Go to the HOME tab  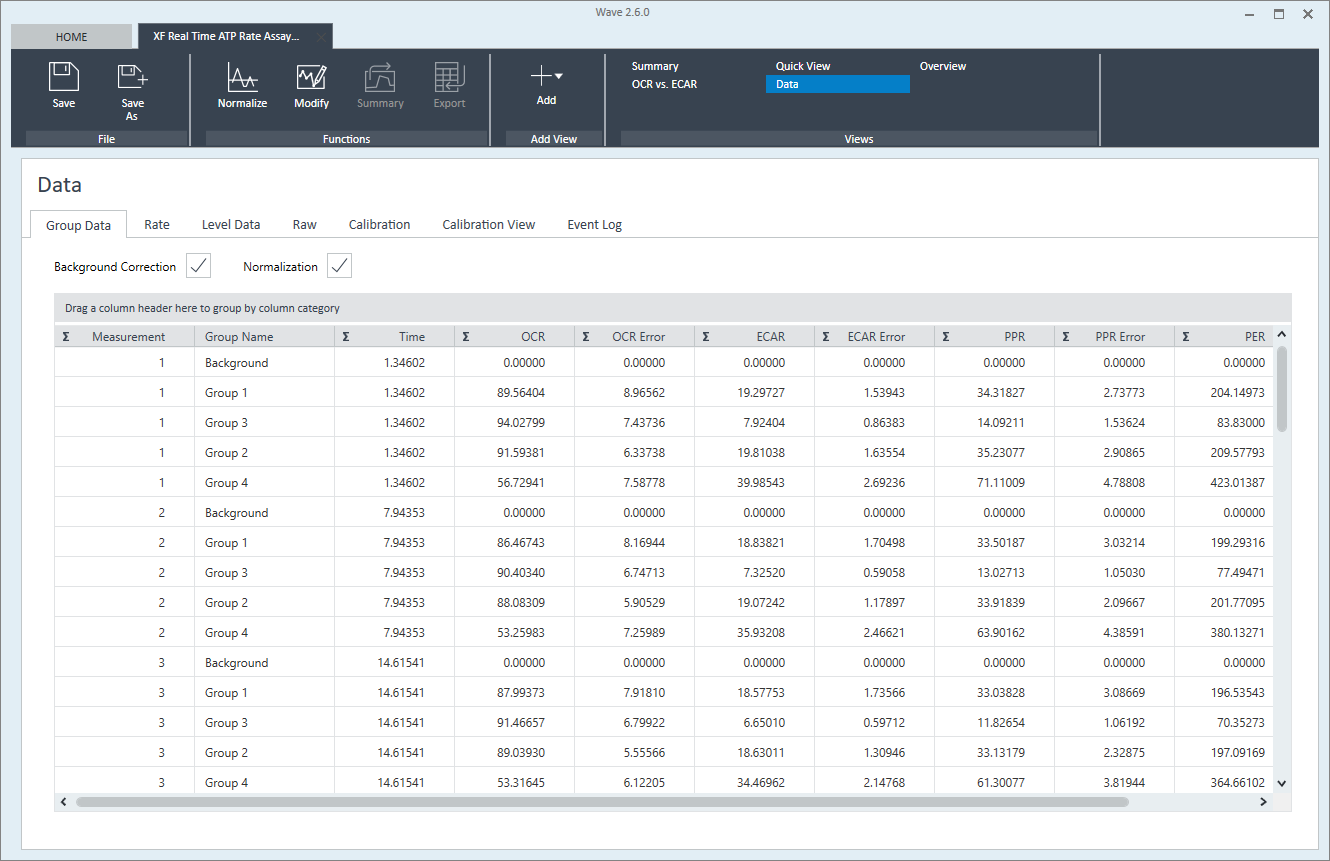click(x=71, y=37)
